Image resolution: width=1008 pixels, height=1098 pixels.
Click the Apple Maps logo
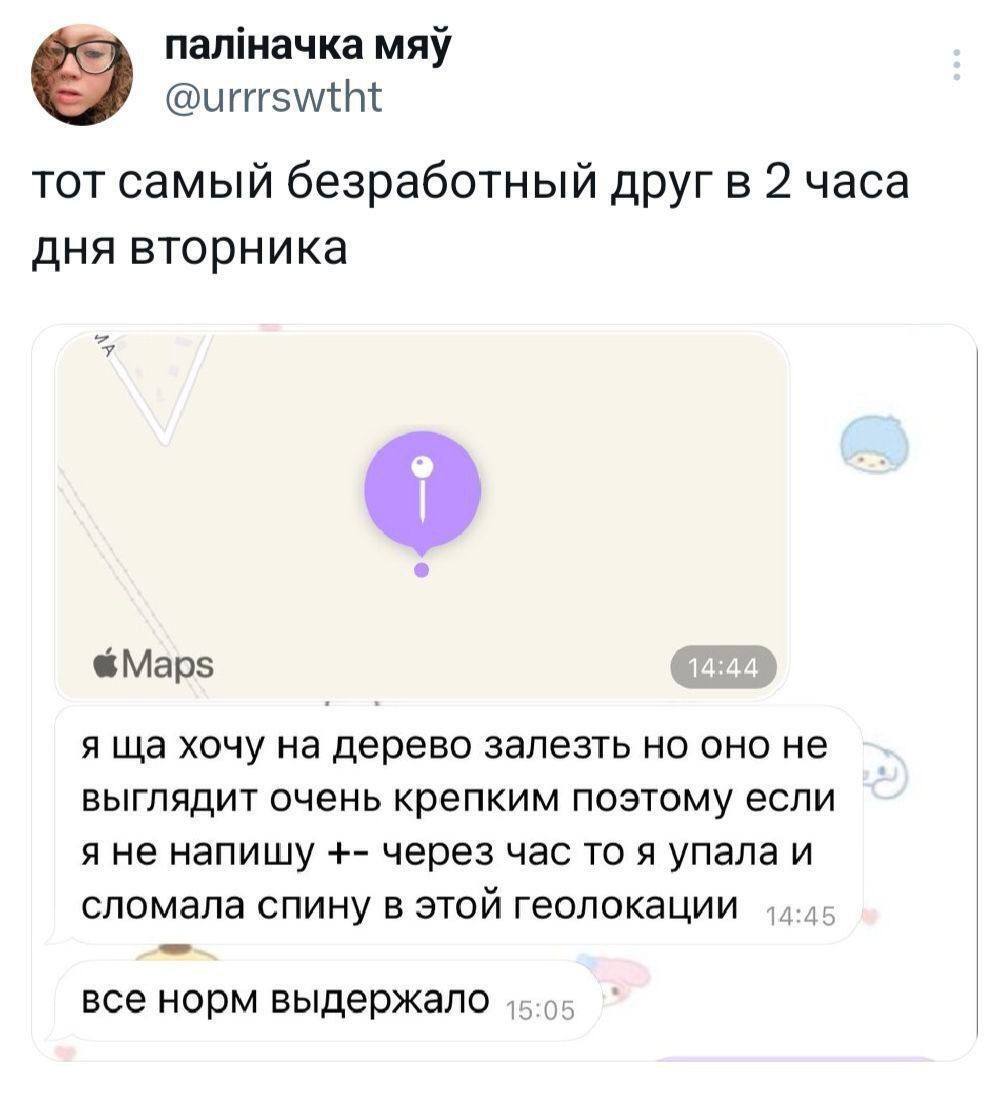pos(153,664)
